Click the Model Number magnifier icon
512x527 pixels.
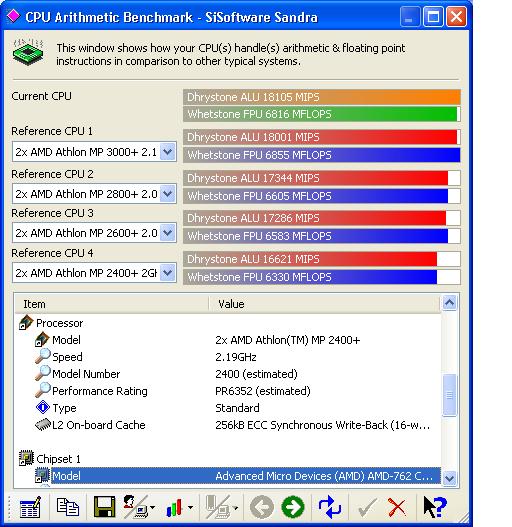43,373
